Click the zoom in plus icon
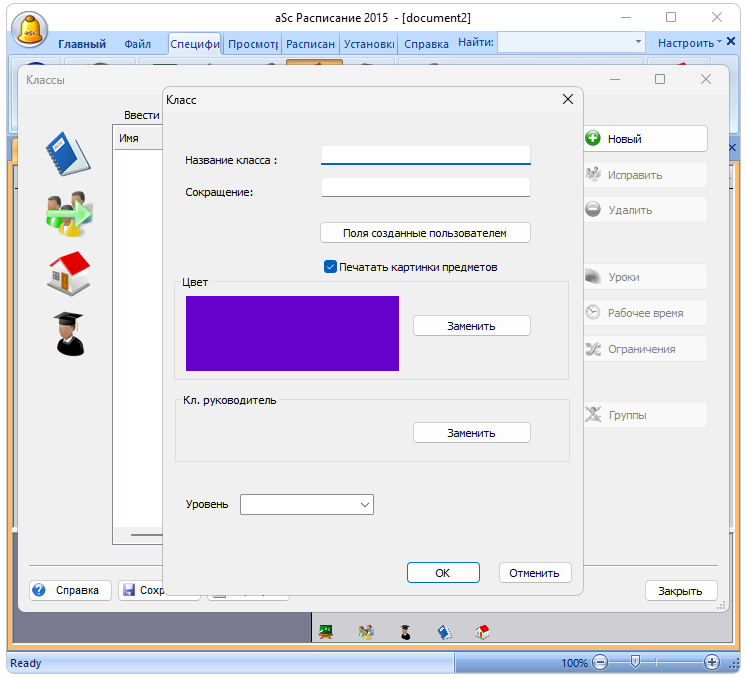 coord(712,662)
